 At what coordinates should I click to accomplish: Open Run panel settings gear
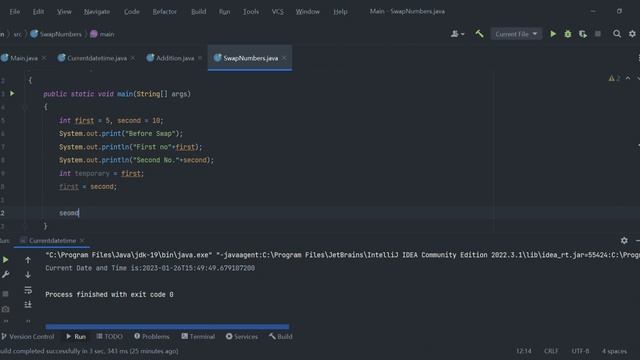coord(624,240)
